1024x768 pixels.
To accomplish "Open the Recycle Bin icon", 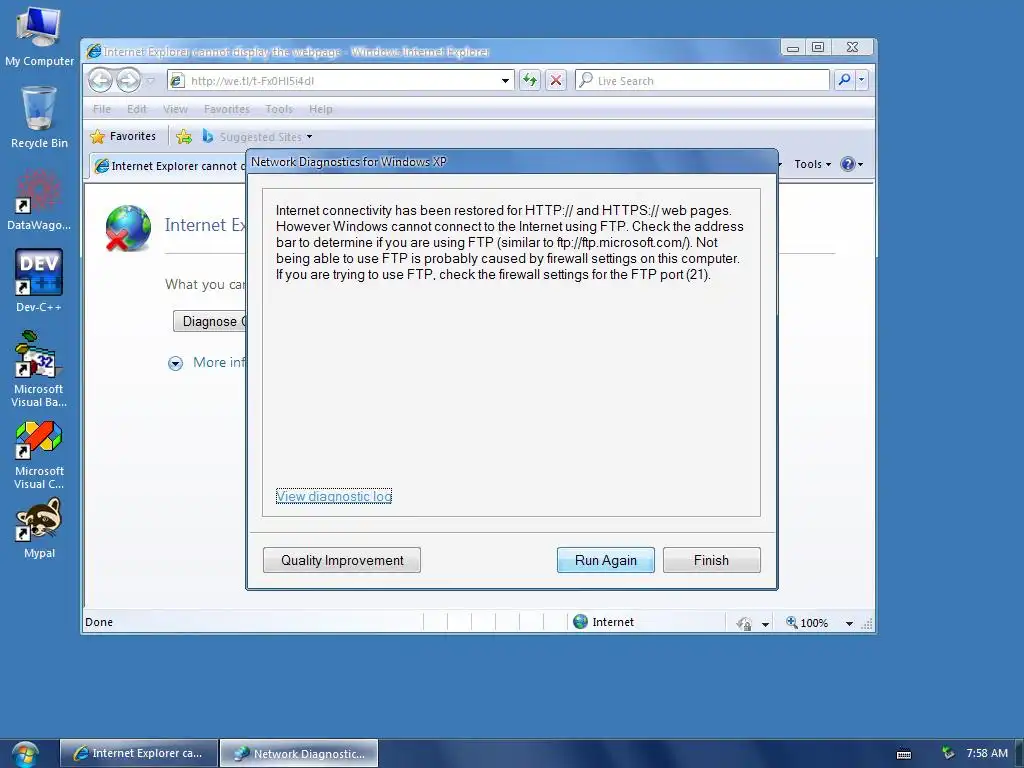I will click(39, 119).
